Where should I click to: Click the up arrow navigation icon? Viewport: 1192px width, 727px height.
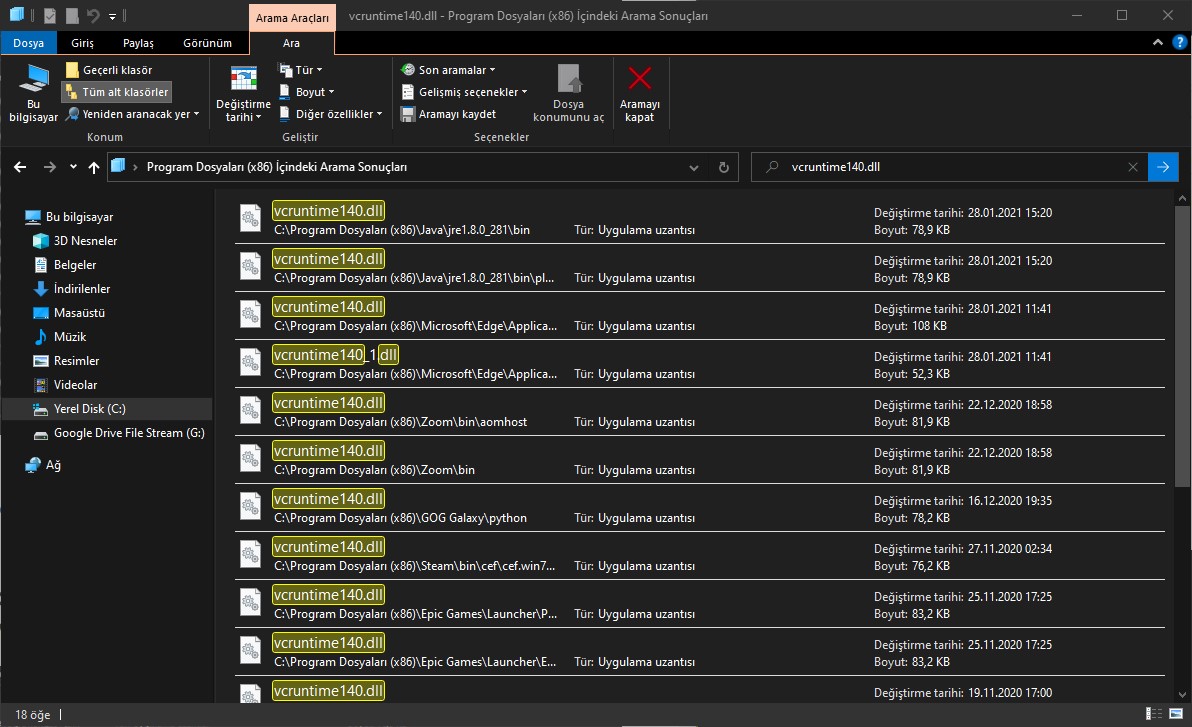click(x=94, y=168)
